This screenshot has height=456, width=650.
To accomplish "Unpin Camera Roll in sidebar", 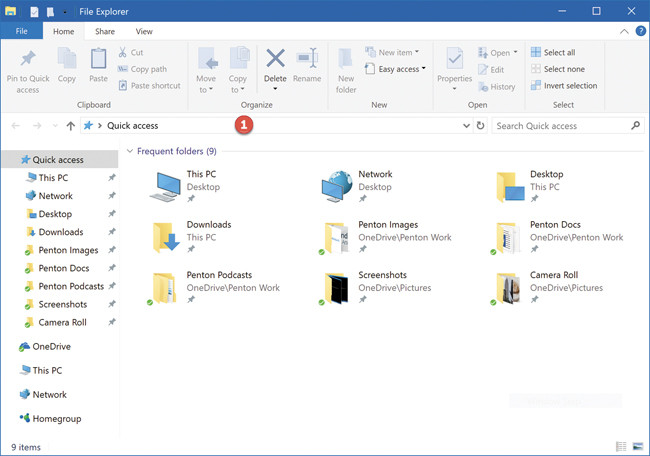I will tap(112, 323).
